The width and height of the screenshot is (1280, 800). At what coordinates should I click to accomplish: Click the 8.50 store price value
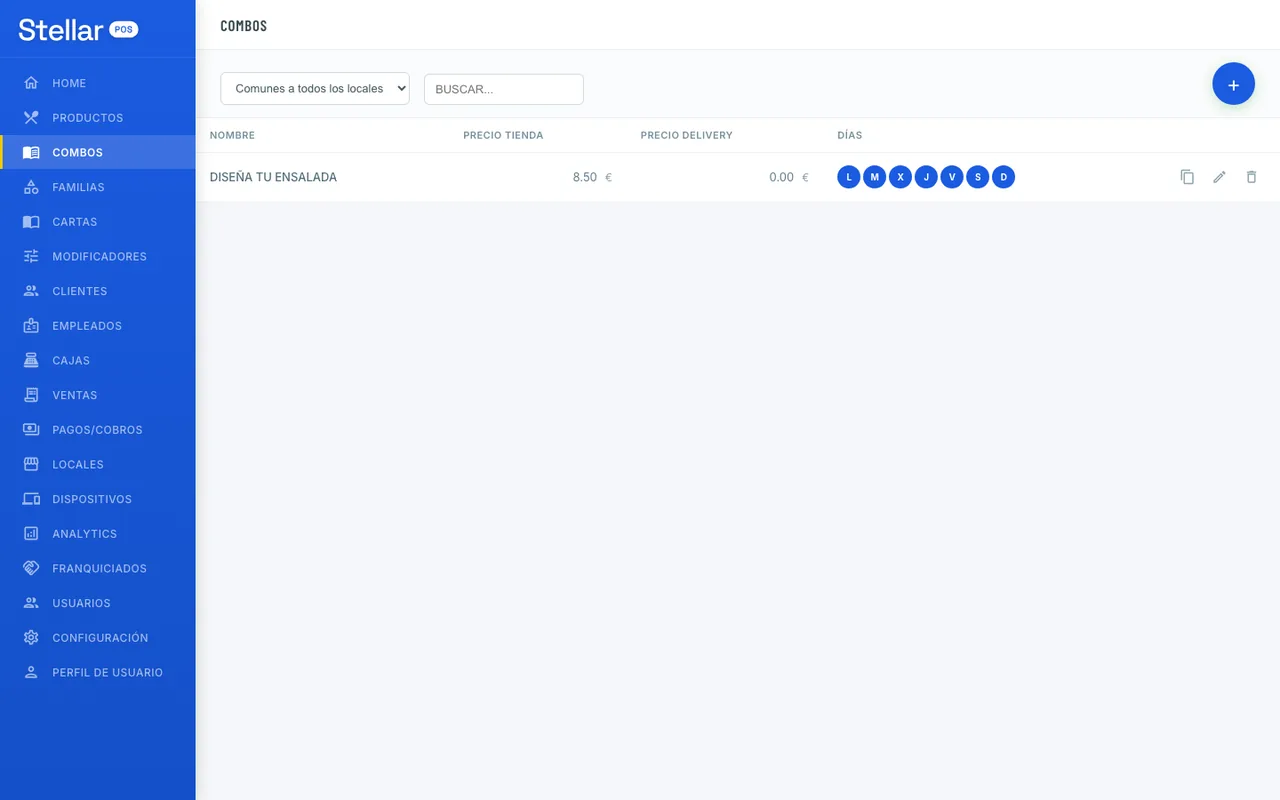click(585, 177)
